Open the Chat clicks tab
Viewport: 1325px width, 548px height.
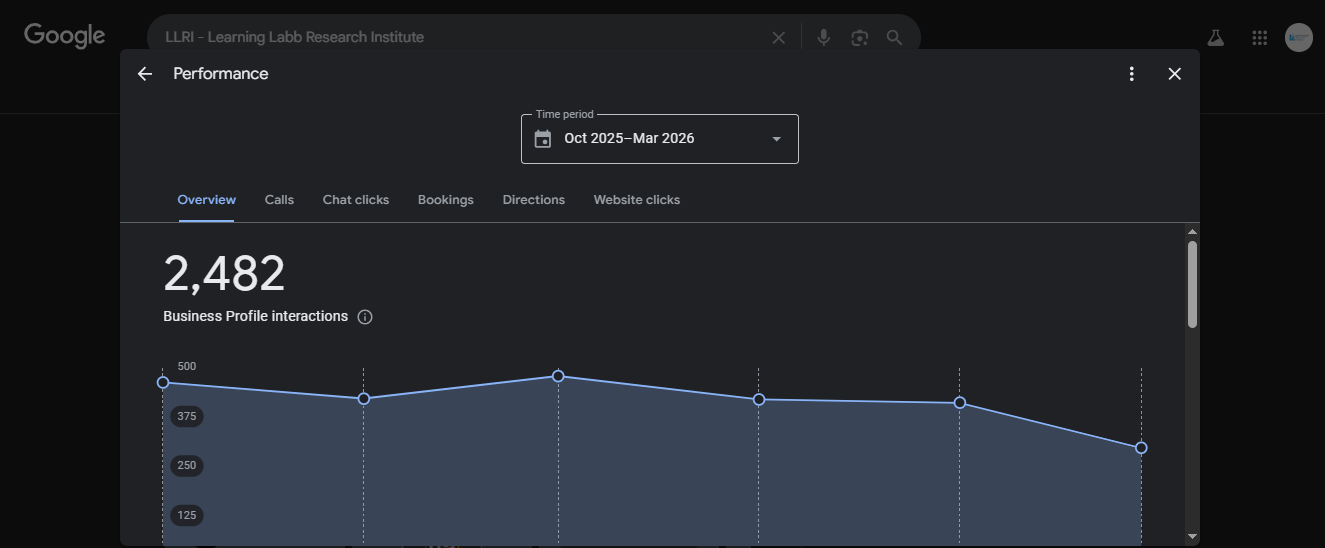coord(355,200)
